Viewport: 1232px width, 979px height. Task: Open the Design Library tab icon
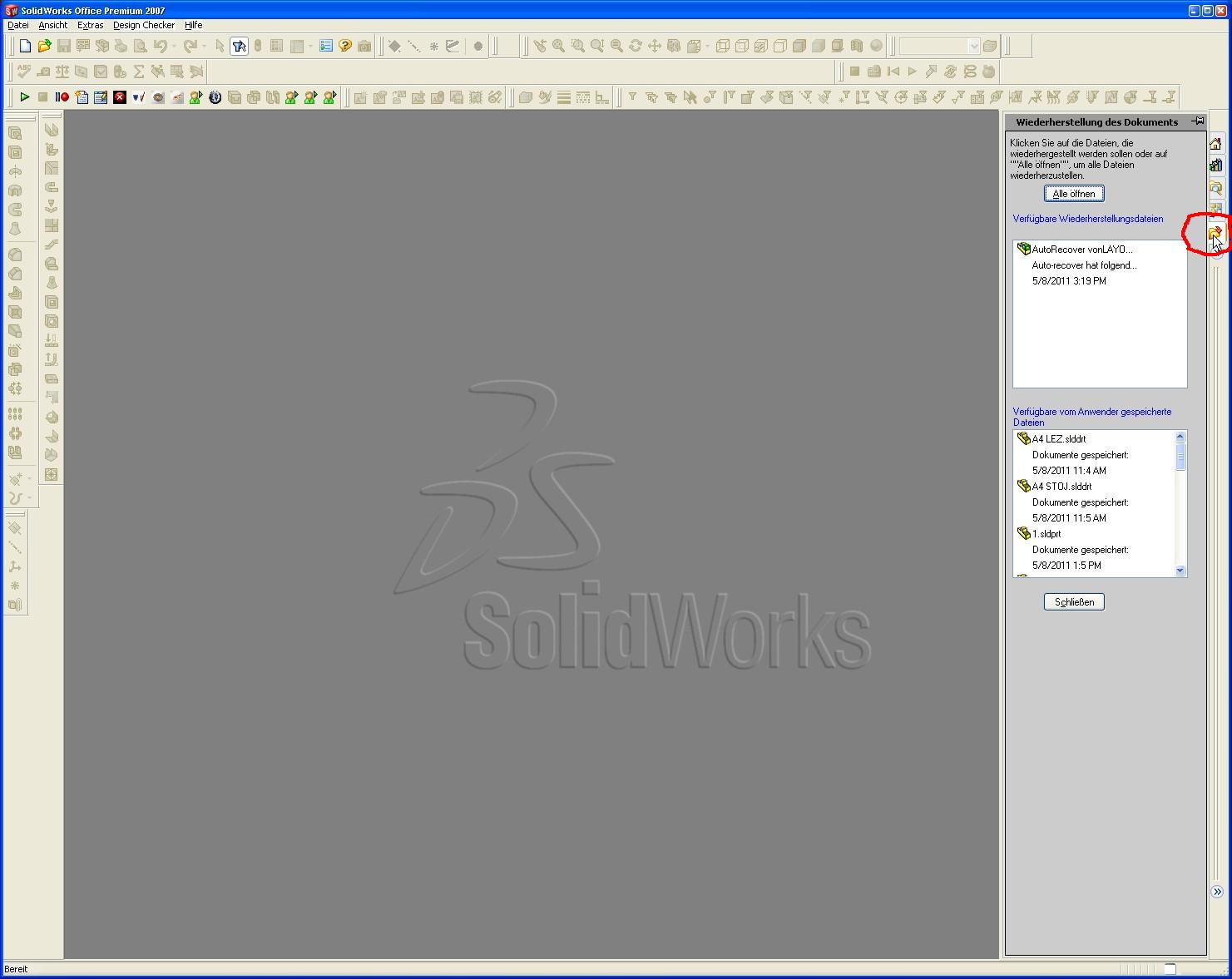(1216, 166)
